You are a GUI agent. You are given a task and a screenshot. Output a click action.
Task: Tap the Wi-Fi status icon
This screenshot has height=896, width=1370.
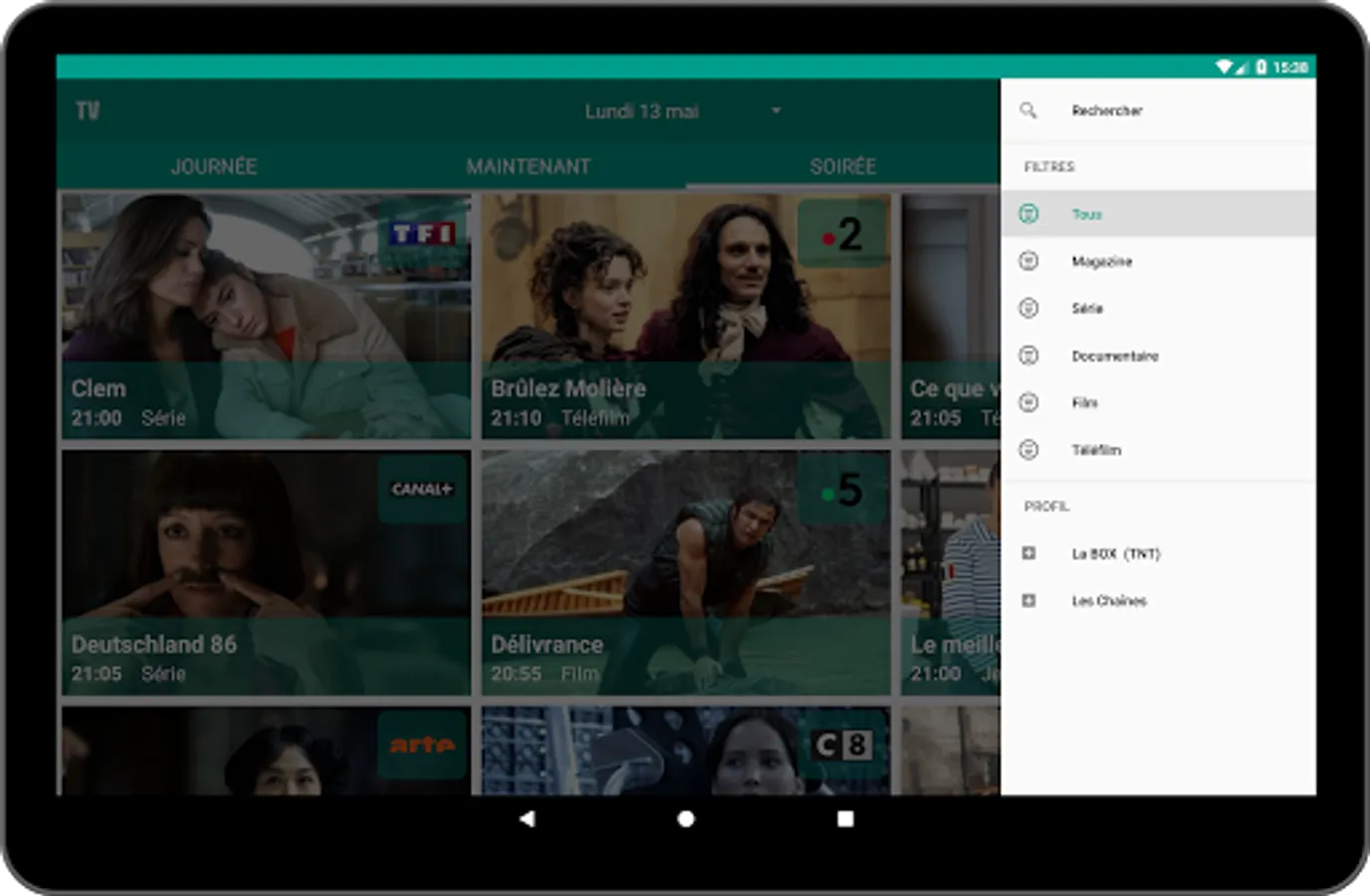(1225, 67)
